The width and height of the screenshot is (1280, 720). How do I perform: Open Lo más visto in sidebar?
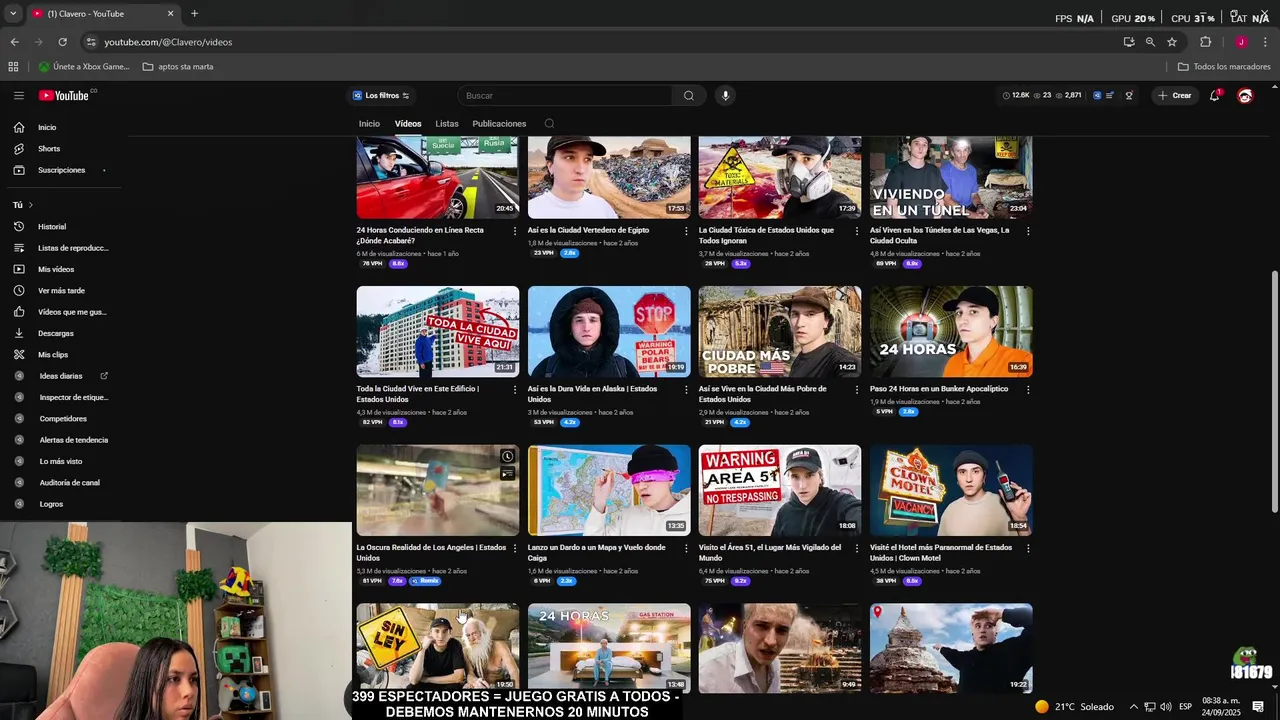click(60, 461)
